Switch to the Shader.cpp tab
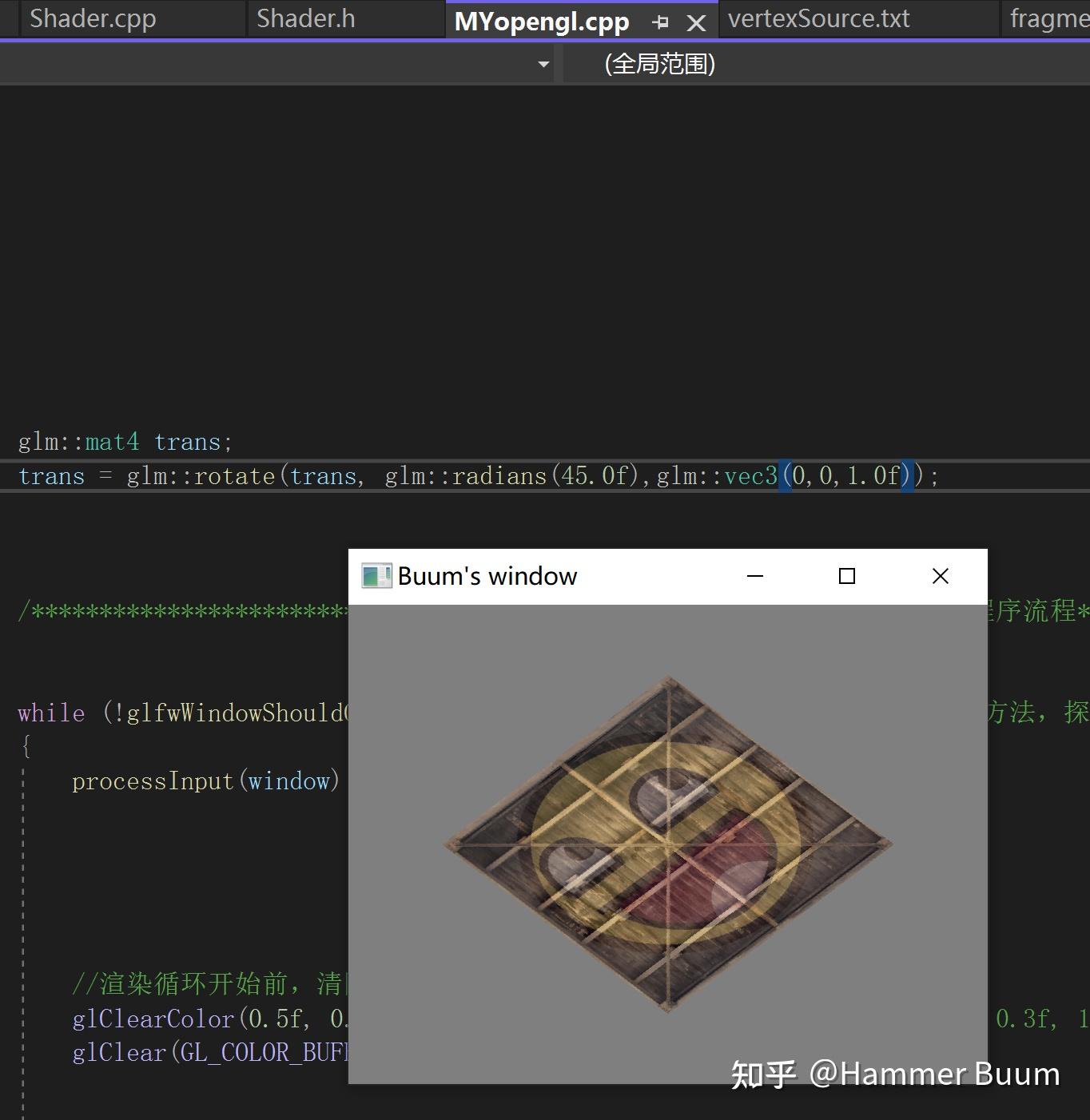Screen dimensions: 1090x1120 coord(92,18)
